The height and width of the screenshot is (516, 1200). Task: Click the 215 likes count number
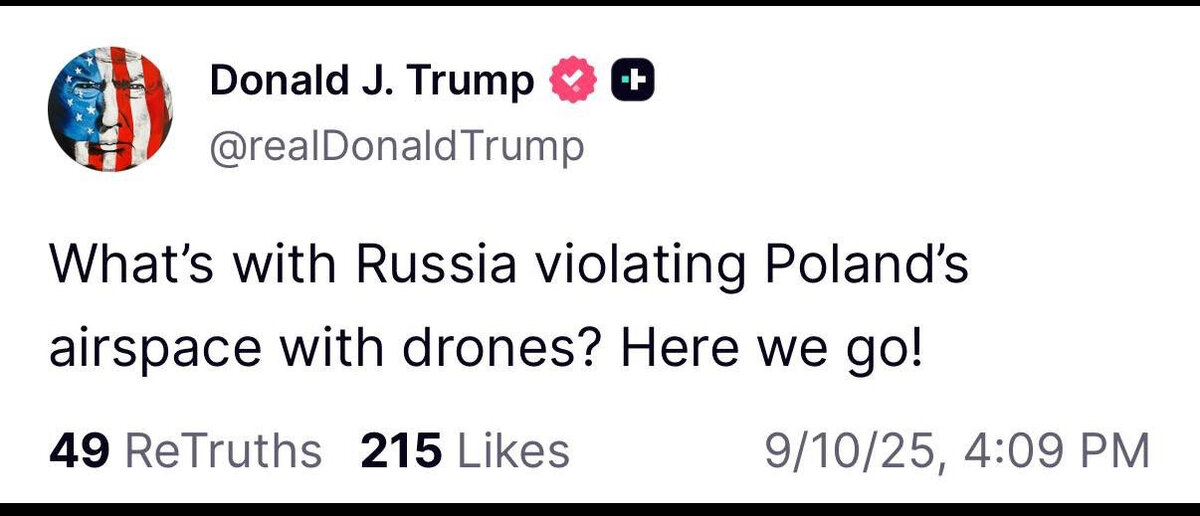[400, 450]
